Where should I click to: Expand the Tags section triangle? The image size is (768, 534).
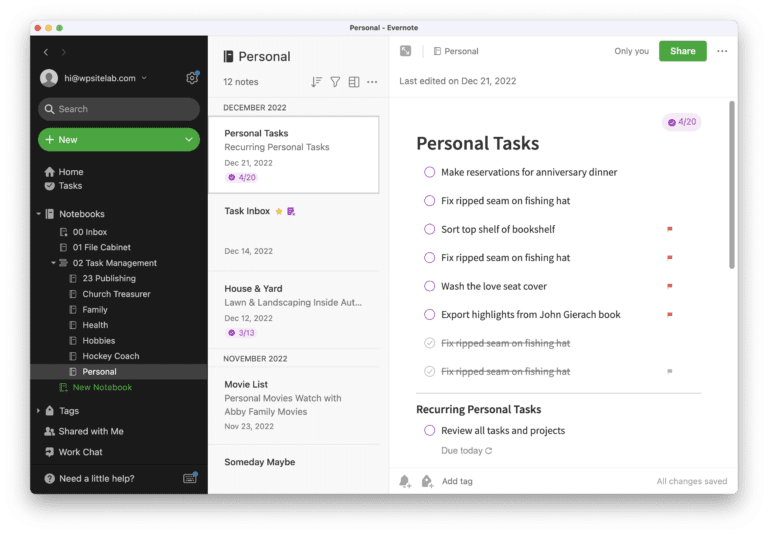pos(38,411)
